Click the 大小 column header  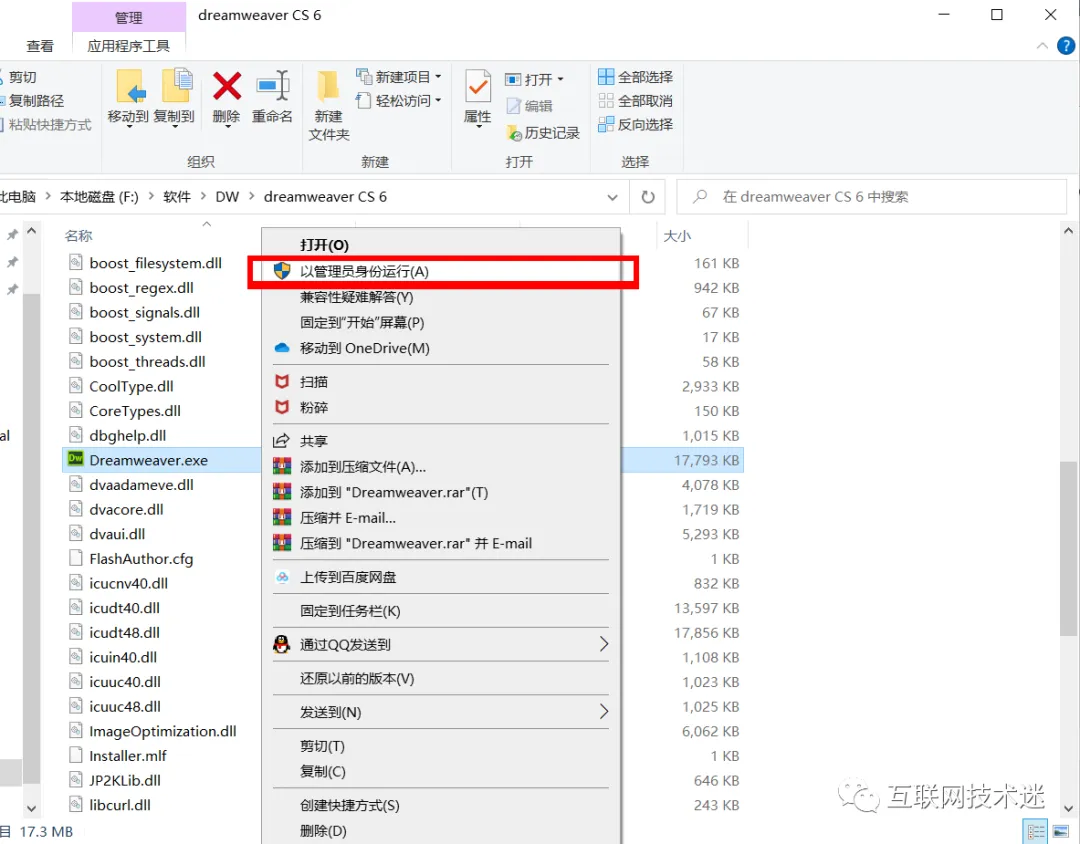point(677,236)
